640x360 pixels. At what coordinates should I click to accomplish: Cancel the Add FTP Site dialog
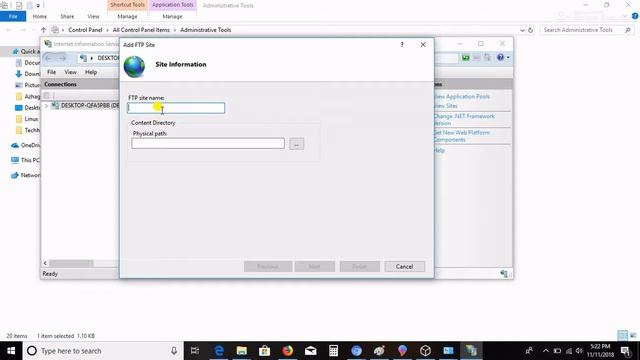point(404,267)
